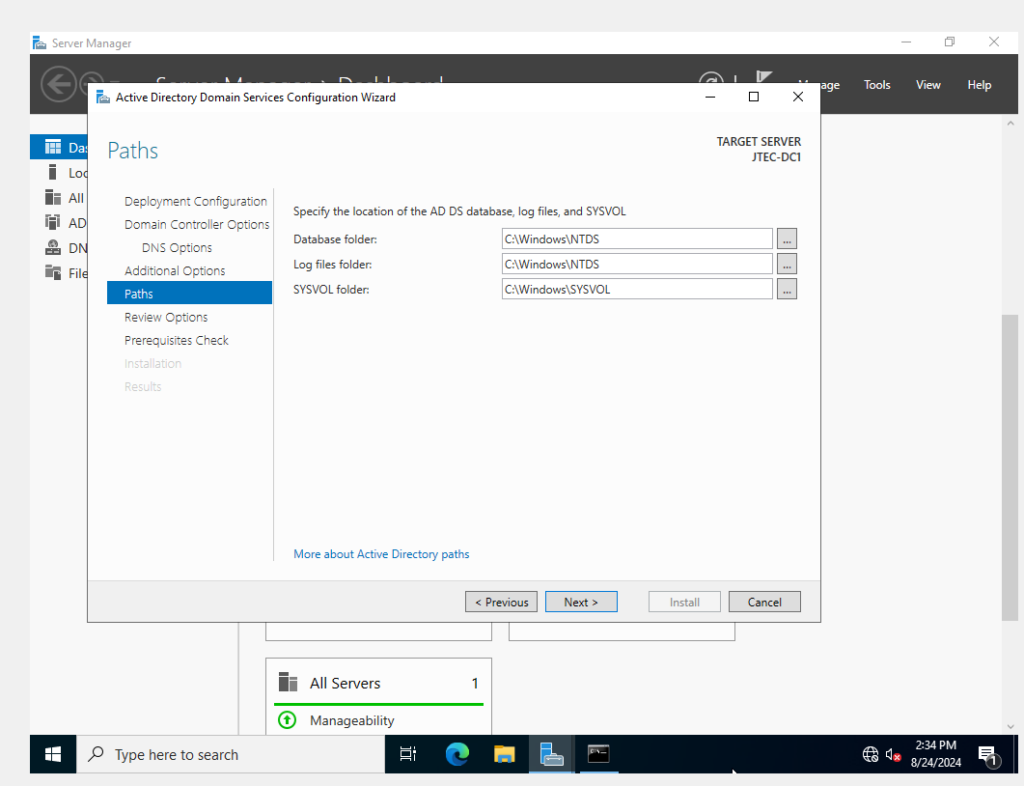Screen dimensions: 1024x786
Task: Click the green Manageability status icon
Action: point(287,720)
